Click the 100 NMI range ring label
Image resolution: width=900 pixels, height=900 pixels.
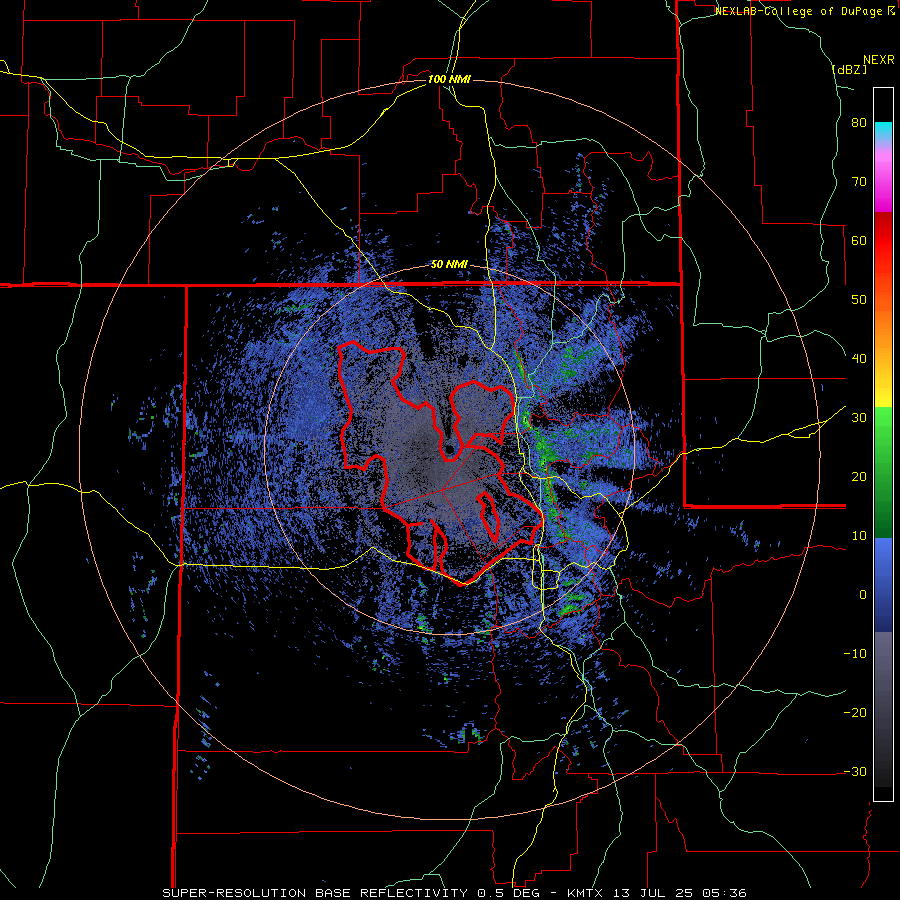pos(449,79)
